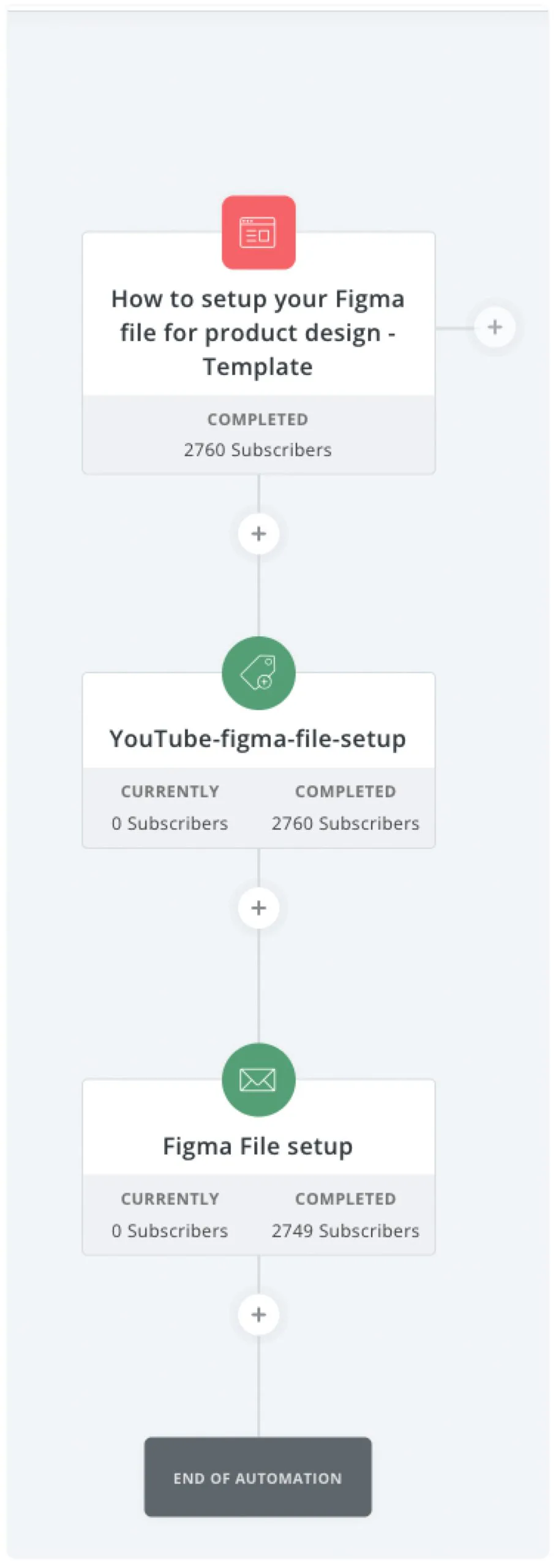View current subscribers on YouTube-figma-file-setup step
This screenshot has height=1568, width=556.
coord(170,823)
